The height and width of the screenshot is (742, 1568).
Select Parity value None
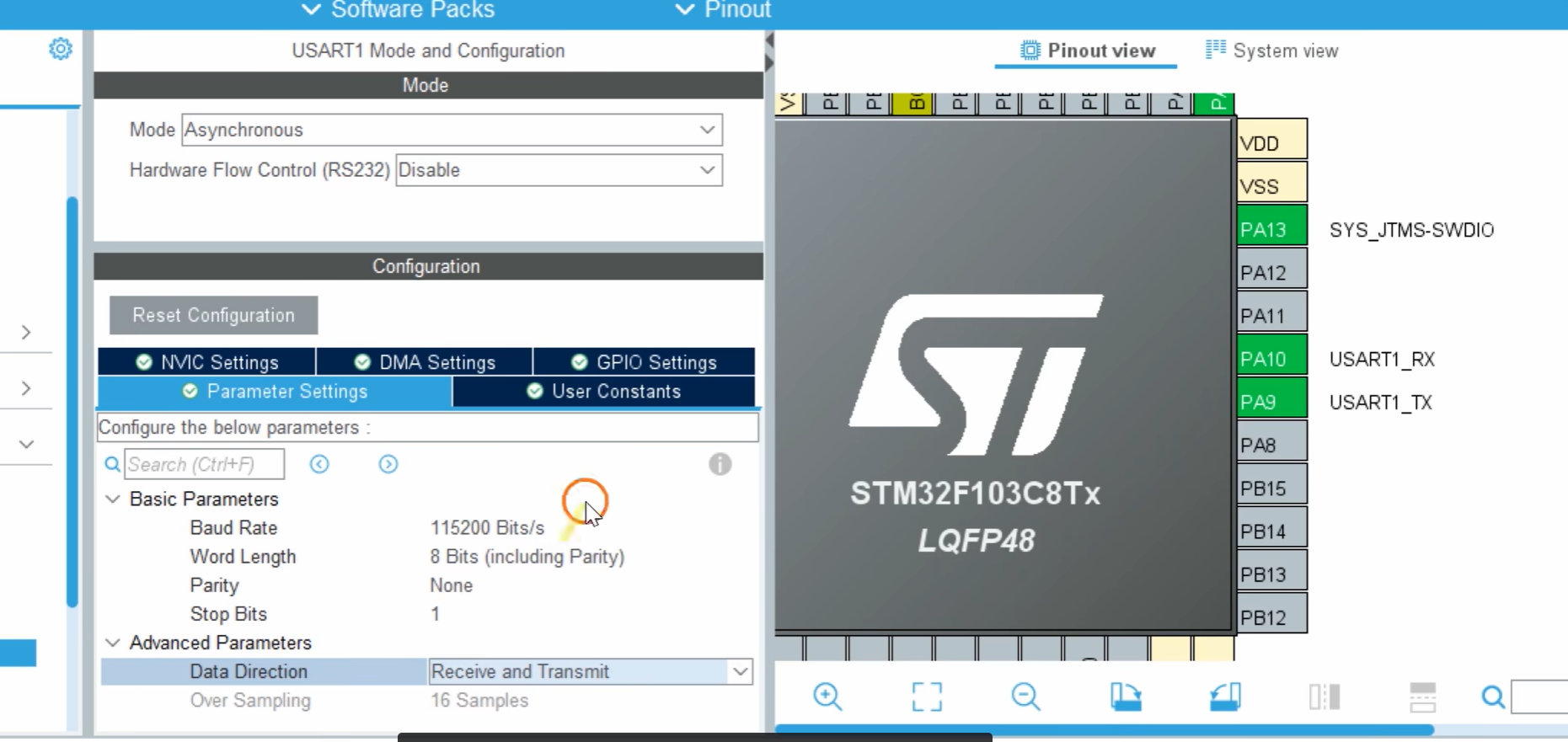pyautogui.click(x=452, y=585)
